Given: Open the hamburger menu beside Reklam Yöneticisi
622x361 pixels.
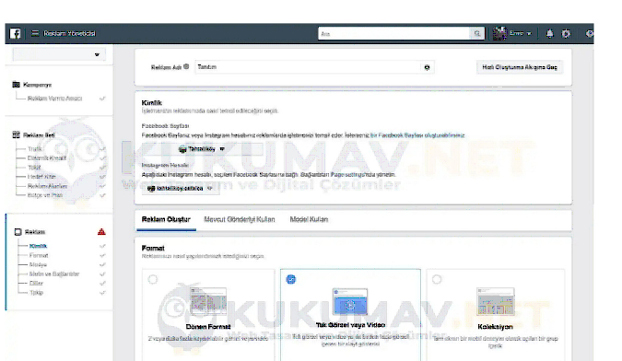Looking at the screenshot, I should (x=35, y=33).
